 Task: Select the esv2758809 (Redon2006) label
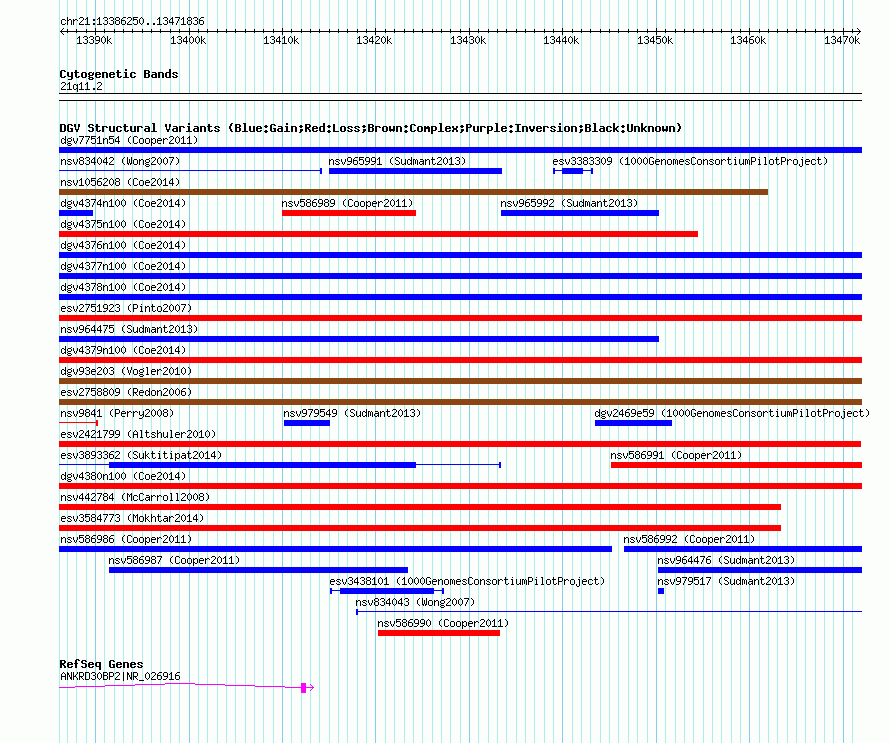126,392
